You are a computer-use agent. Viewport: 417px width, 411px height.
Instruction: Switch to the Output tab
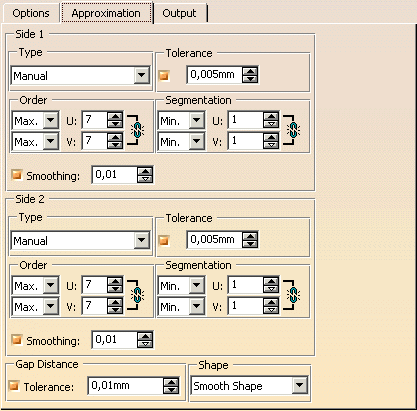point(179,13)
